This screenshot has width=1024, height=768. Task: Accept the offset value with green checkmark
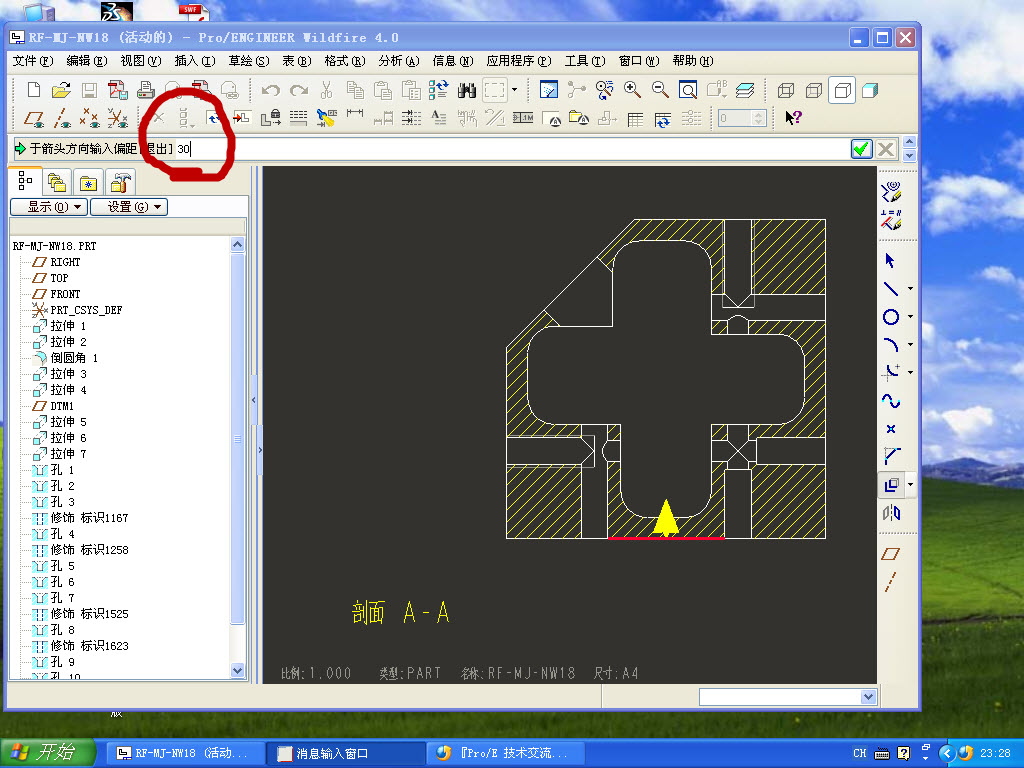861,149
